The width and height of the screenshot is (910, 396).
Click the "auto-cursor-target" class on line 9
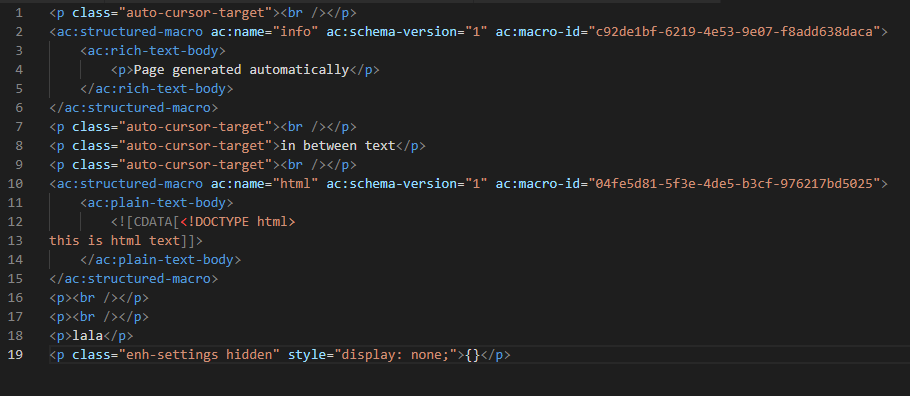tap(196, 165)
